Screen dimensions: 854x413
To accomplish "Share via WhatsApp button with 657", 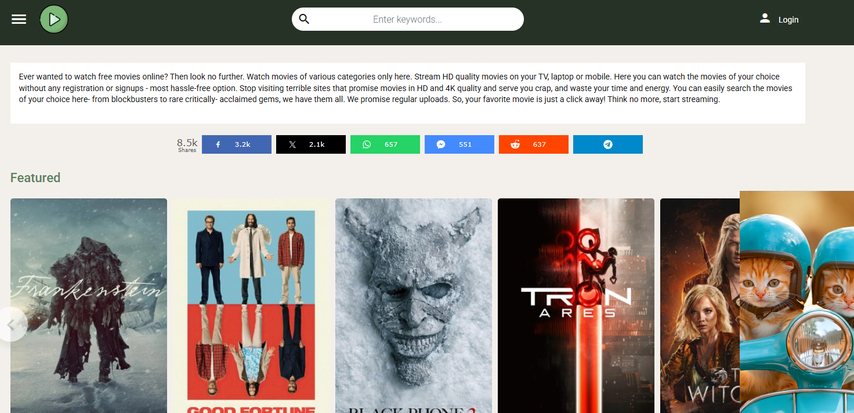I will click(x=385, y=144).
